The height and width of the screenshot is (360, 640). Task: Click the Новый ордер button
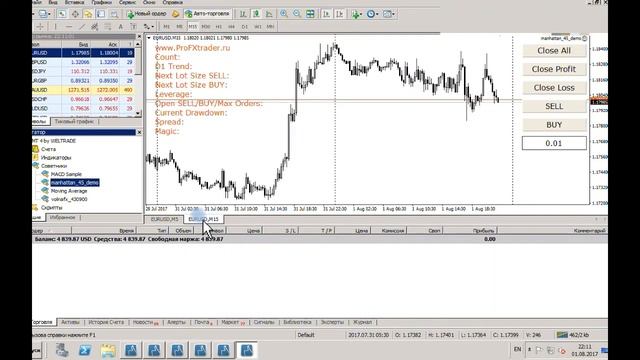click(x=147, y=14)
